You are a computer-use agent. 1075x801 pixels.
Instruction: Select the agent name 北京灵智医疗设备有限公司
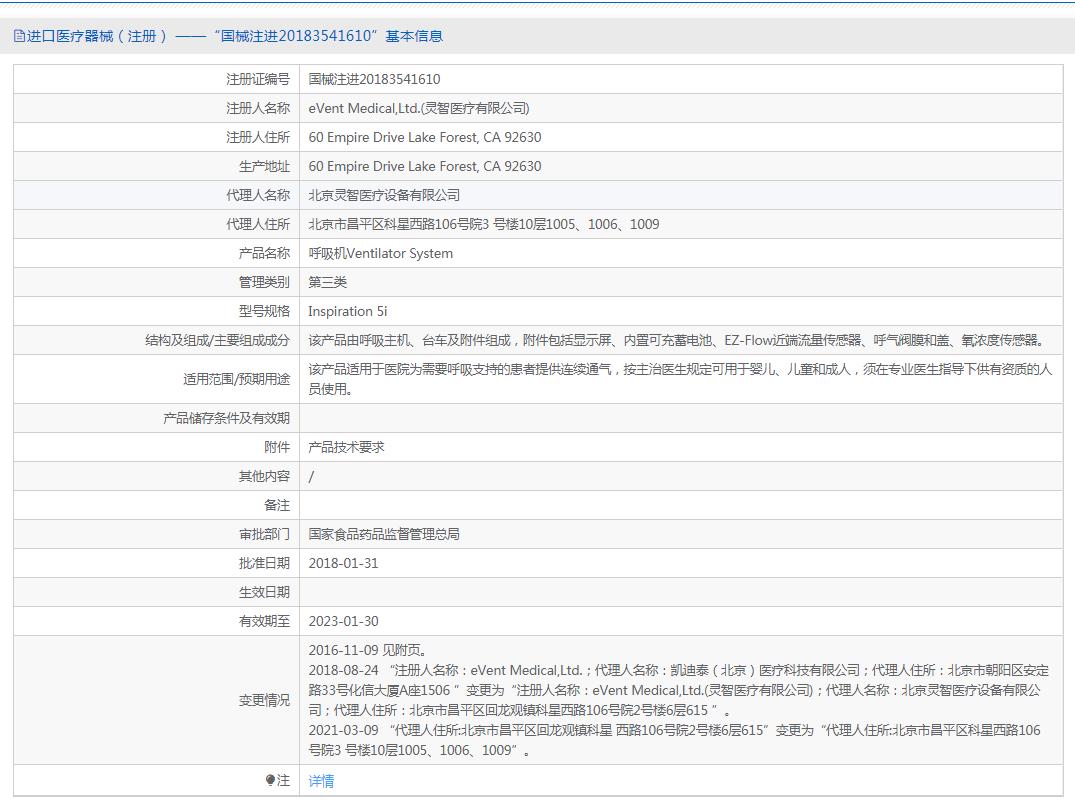(x=384, y=195)
